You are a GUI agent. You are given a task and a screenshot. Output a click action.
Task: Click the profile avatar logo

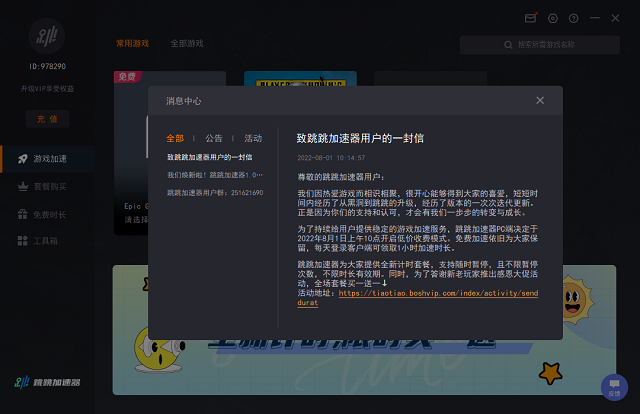pyautogui.click(x=47, y=36)
